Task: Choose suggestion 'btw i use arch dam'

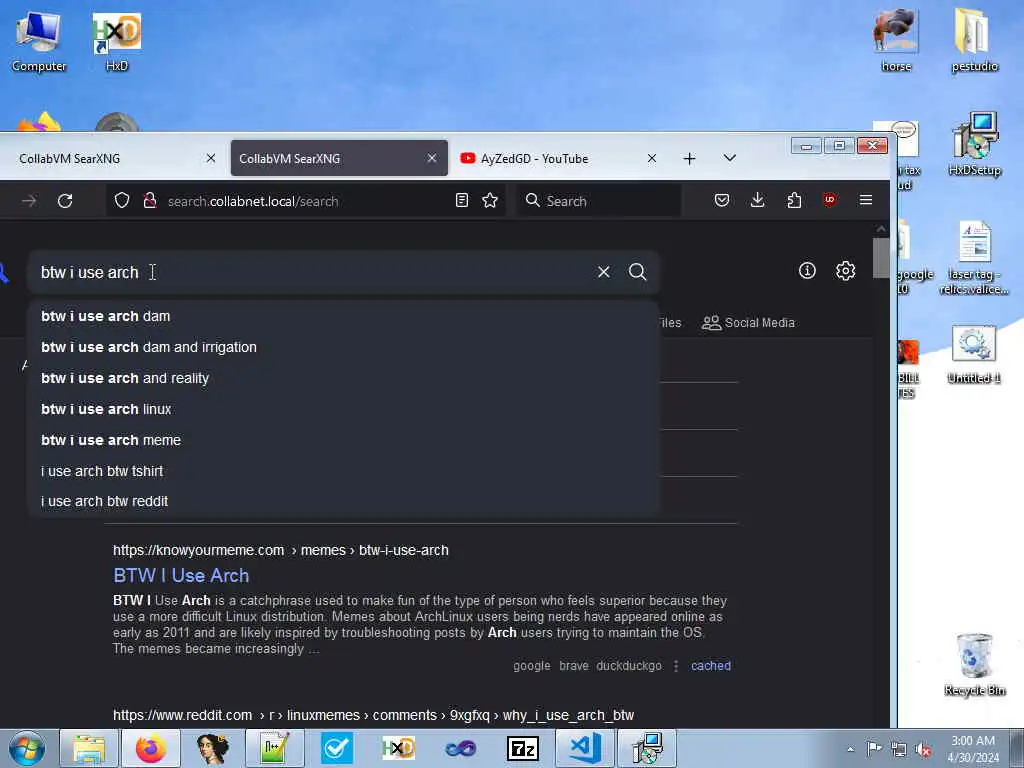Action: coord(344,316)
